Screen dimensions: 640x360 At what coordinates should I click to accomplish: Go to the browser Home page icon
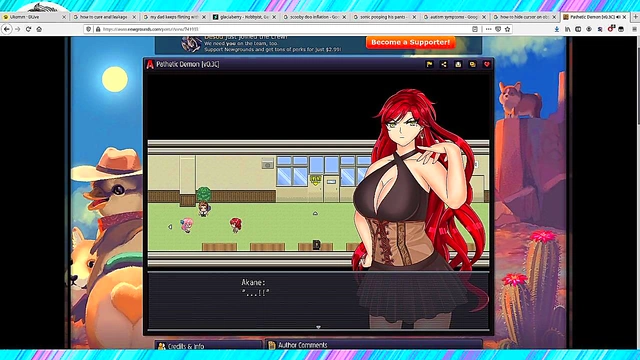39,29
